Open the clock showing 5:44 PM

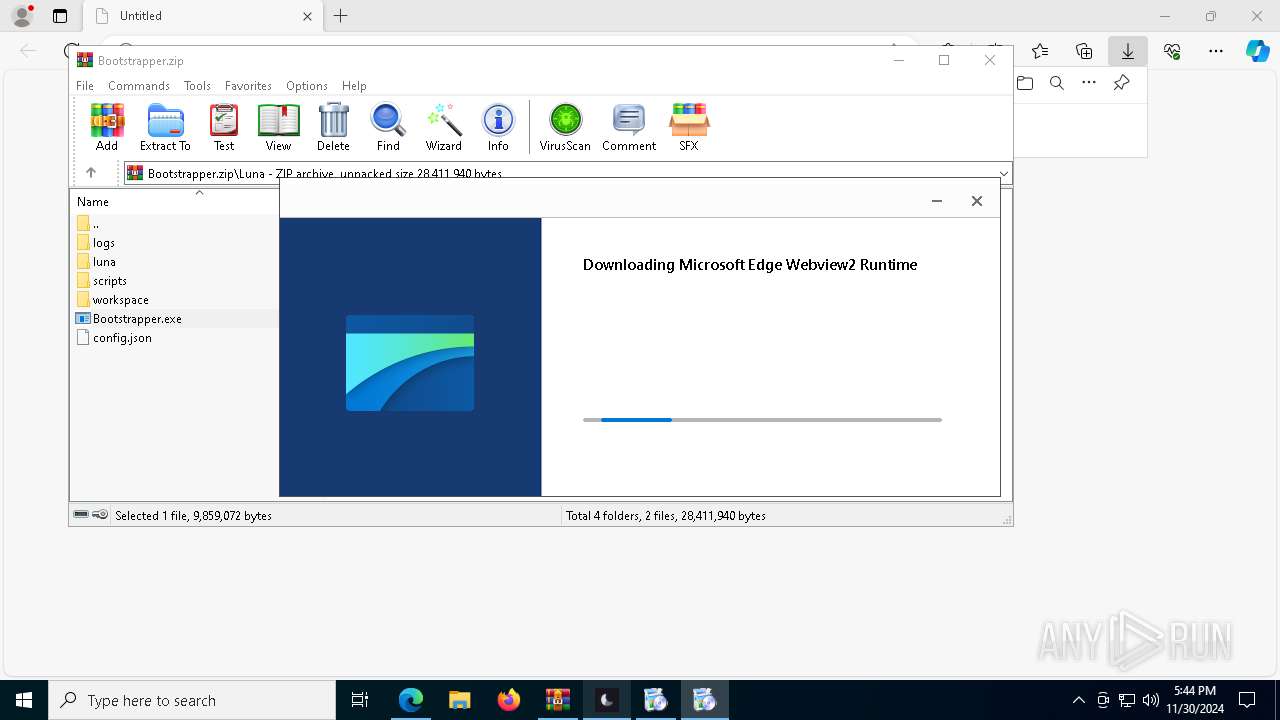[x=1195, y=700]
